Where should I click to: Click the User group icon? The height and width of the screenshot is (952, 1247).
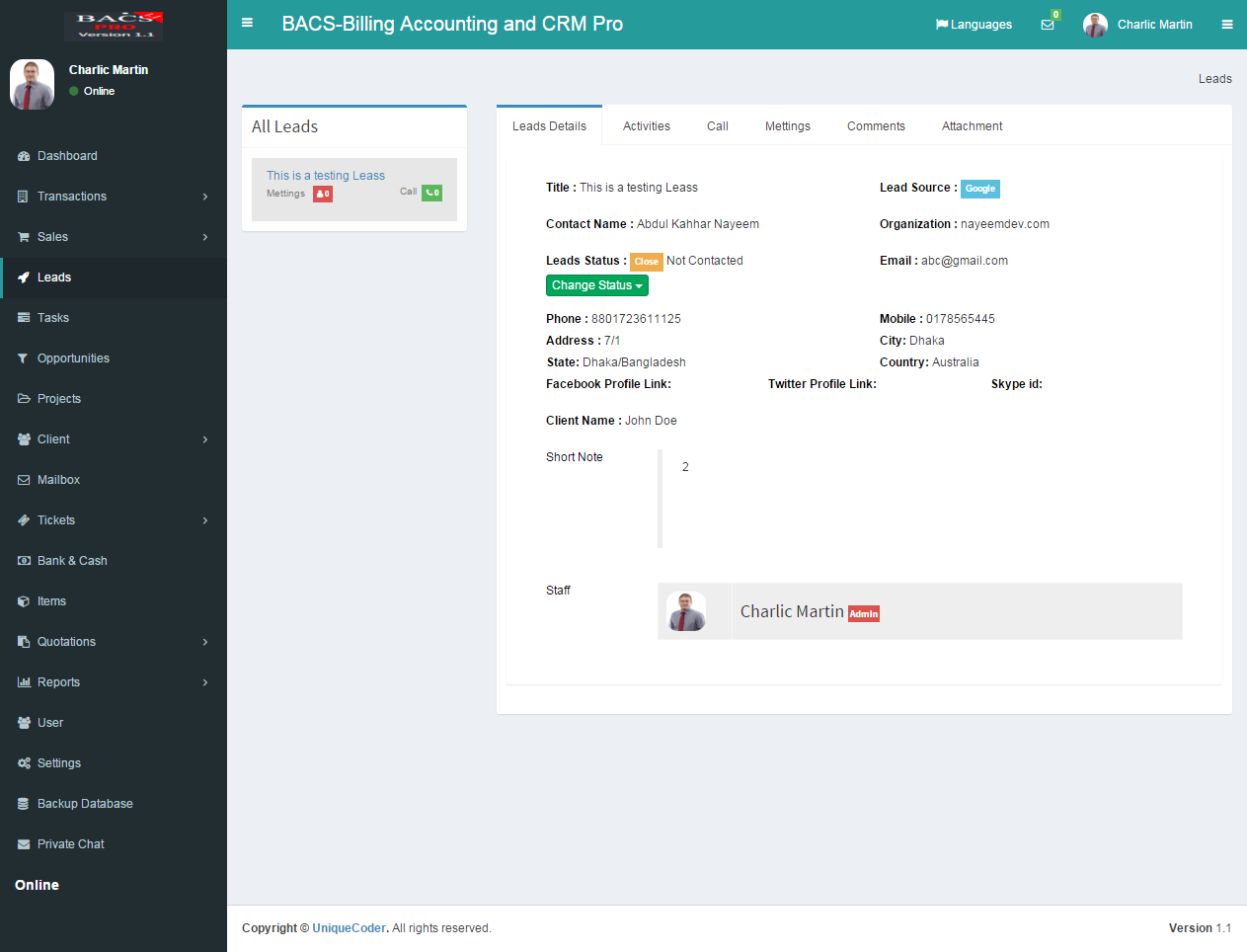coord(24,723)
